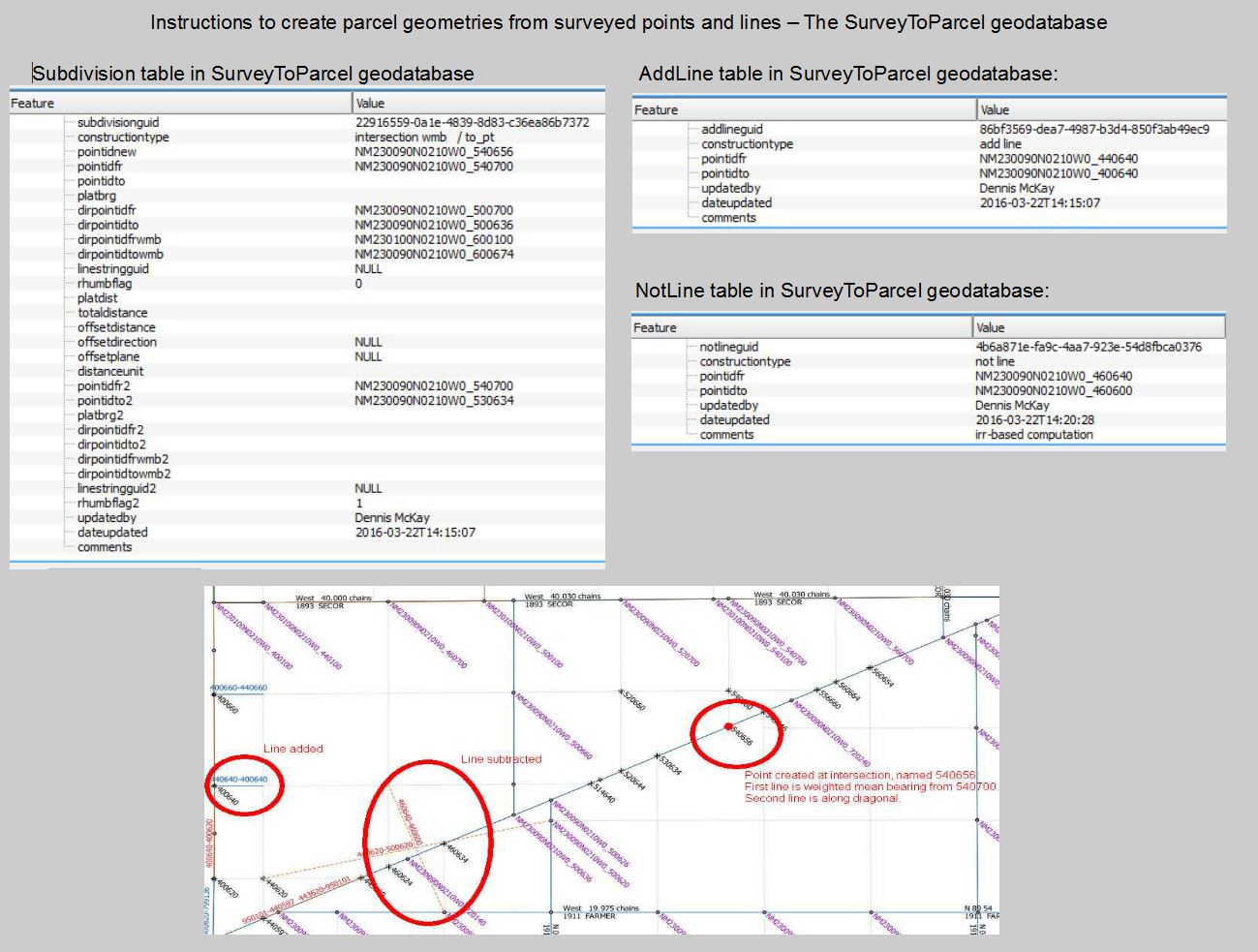Click the Feature column header of NotLine table
1258x952 pixels.
click(802, 327)
